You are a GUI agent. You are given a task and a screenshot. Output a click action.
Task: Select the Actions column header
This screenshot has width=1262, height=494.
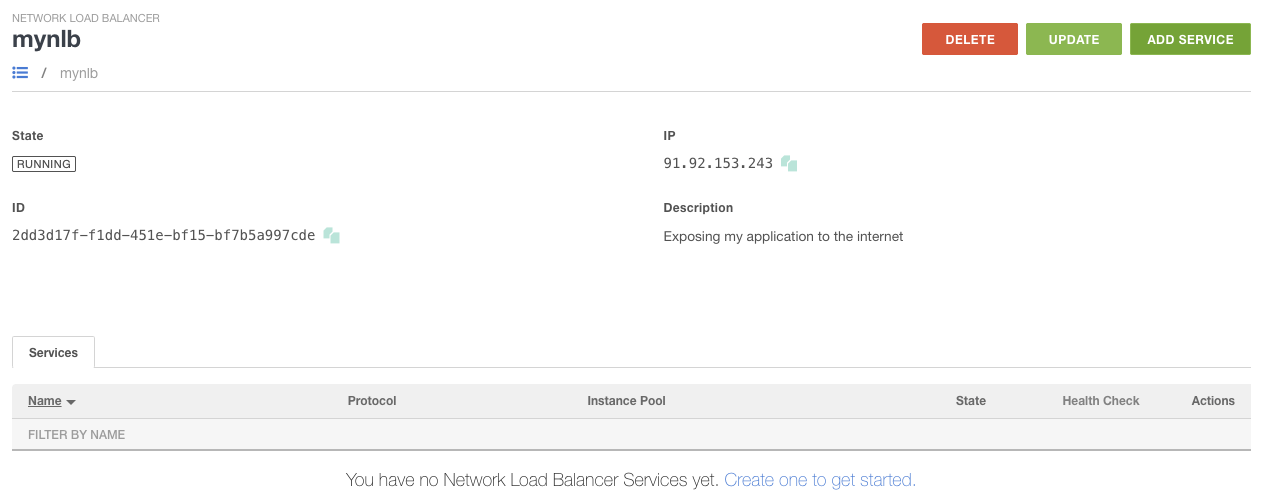(1213, 401)
